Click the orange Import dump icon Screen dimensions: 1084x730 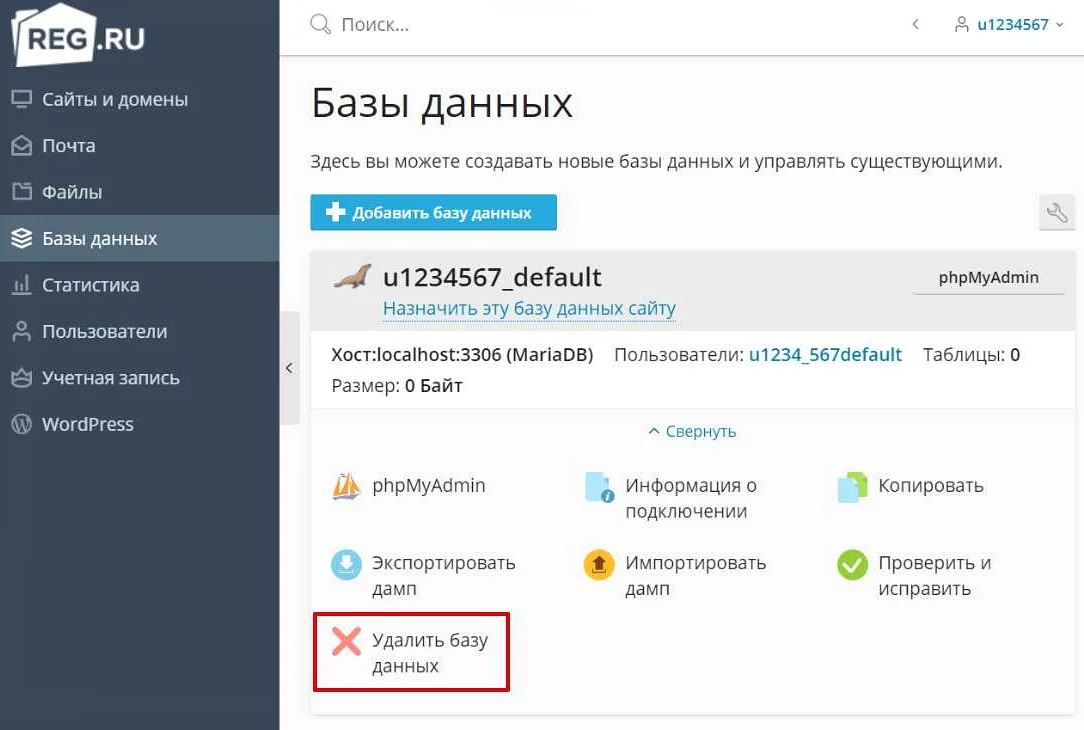[x=598, y=565]
